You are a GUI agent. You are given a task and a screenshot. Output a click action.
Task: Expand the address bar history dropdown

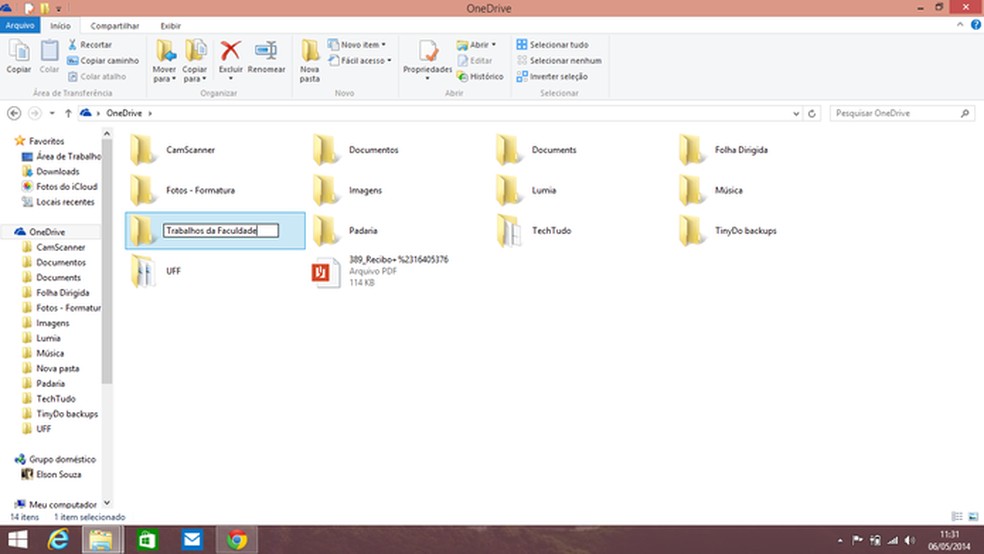tap(796, 114)
